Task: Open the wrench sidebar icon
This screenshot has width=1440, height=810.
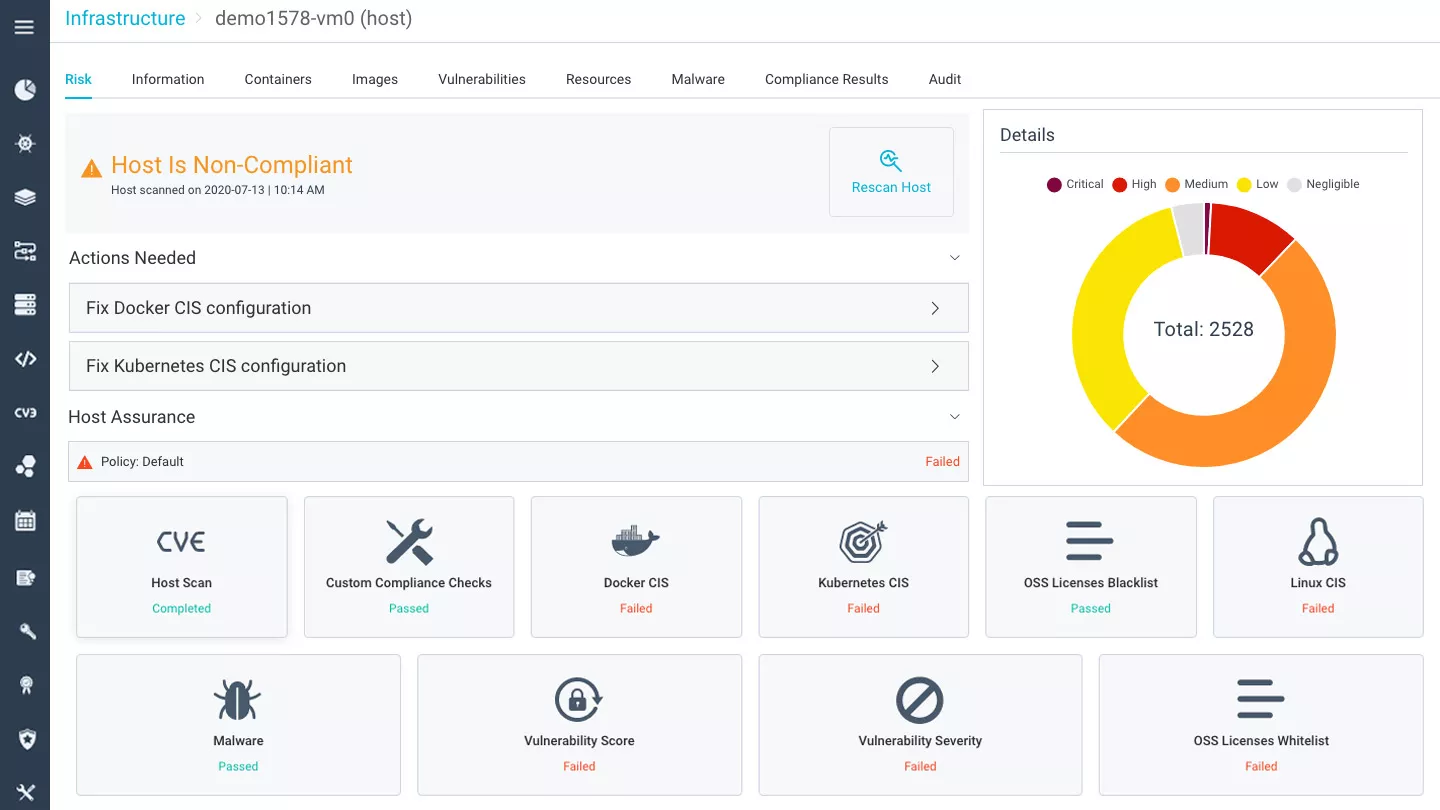Action: (x=26, y=631)
